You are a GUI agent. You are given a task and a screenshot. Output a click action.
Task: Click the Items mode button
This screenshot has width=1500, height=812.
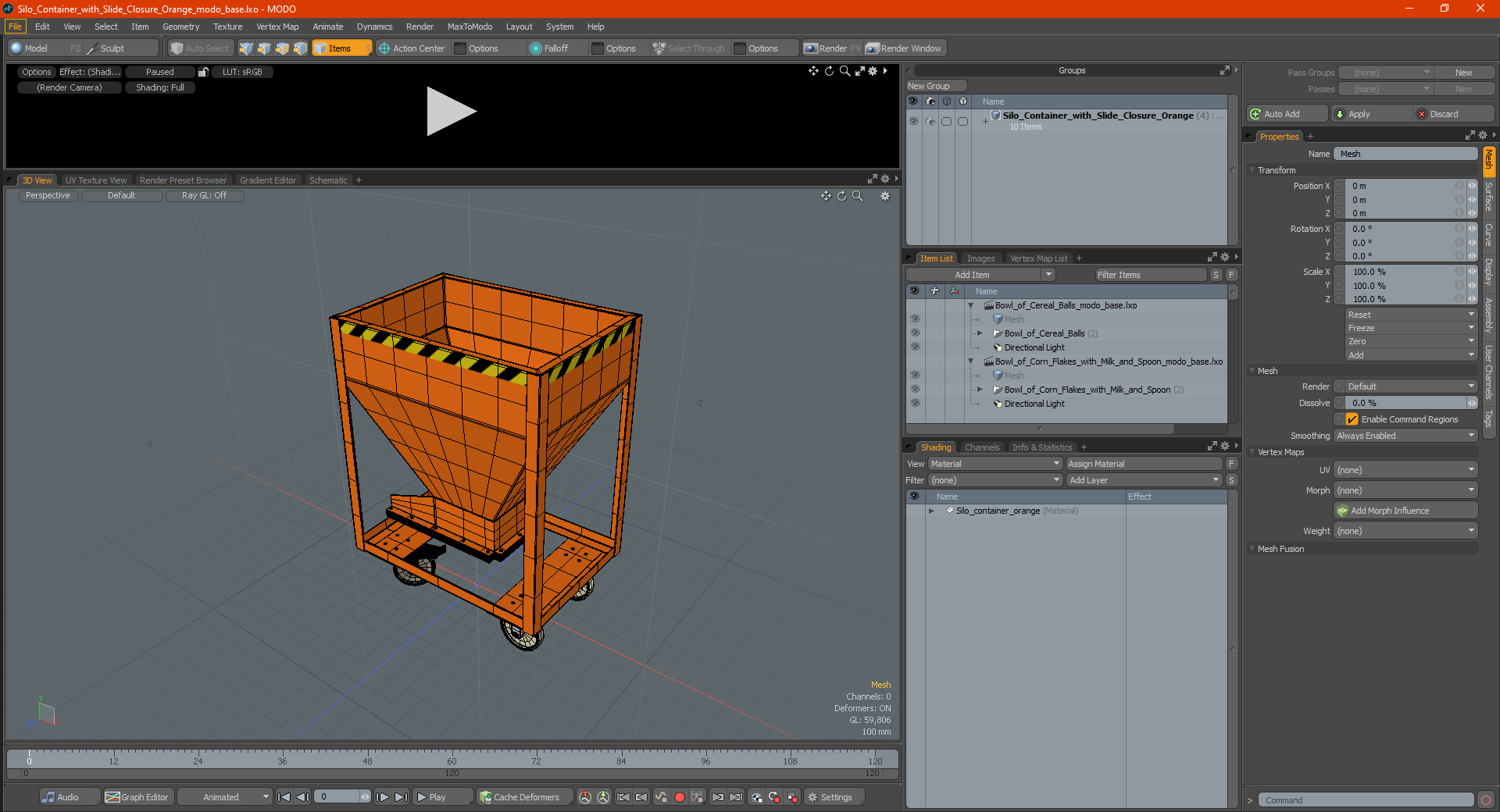341,48
